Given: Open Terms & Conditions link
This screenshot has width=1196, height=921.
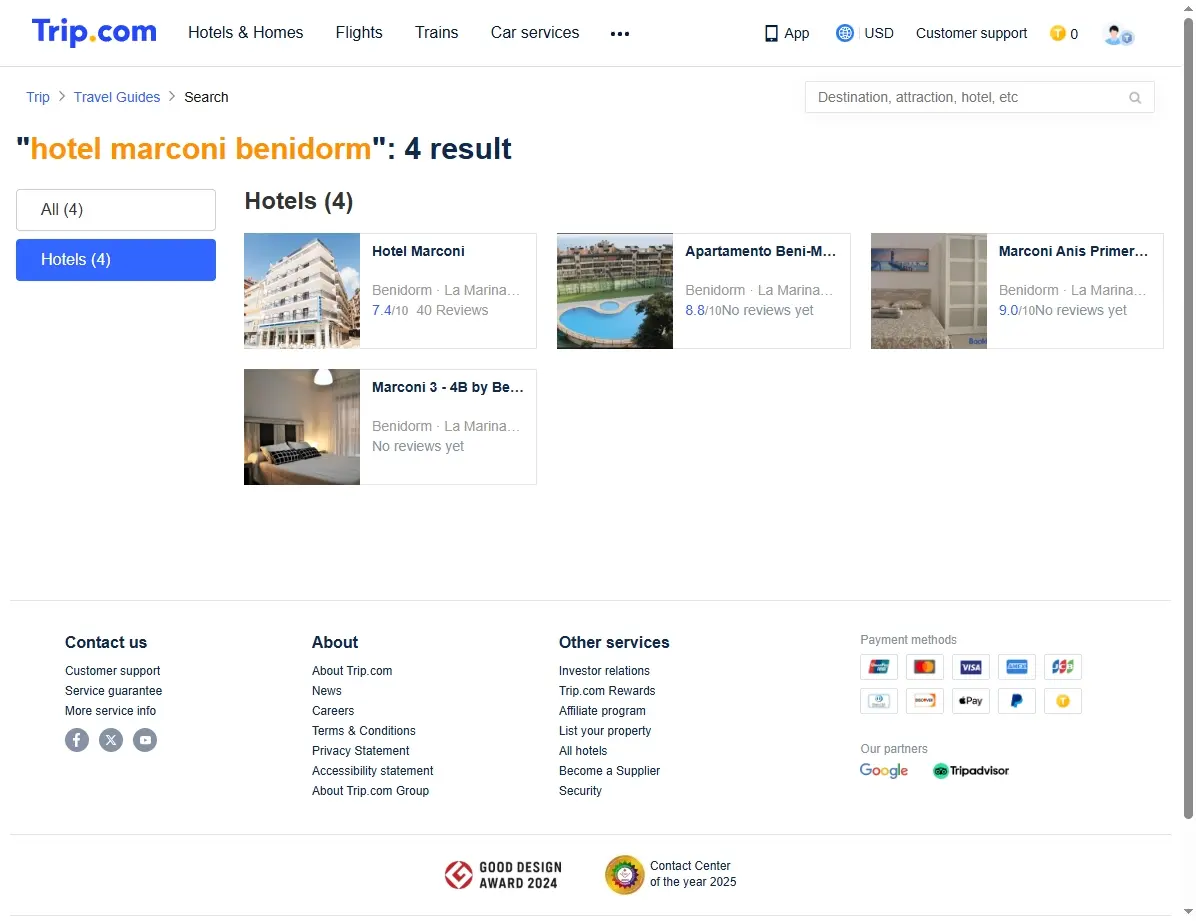Looking at the screenshot, I should click(364, 731).
